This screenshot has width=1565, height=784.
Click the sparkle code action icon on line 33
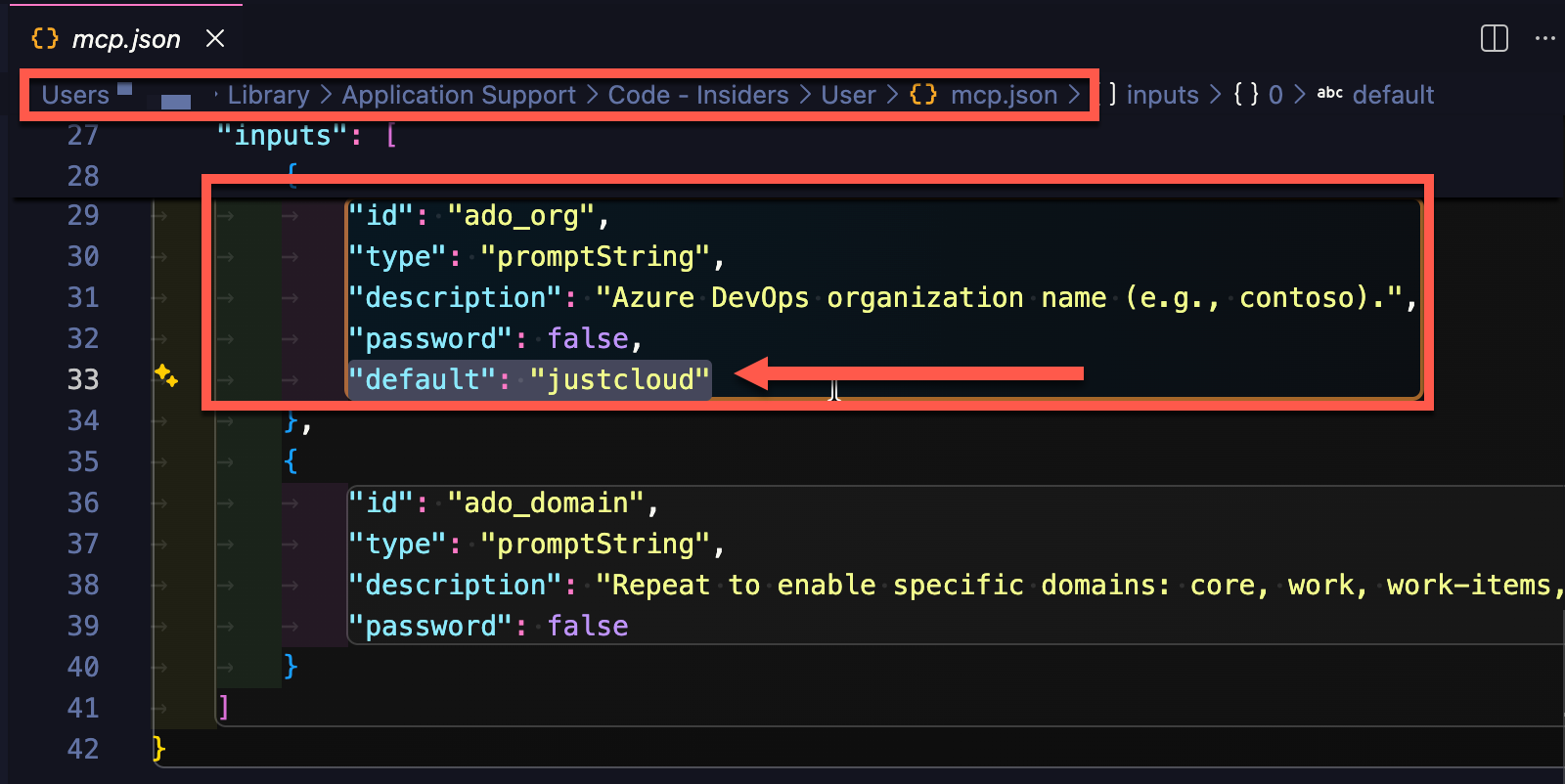click(x=166, y=376)
